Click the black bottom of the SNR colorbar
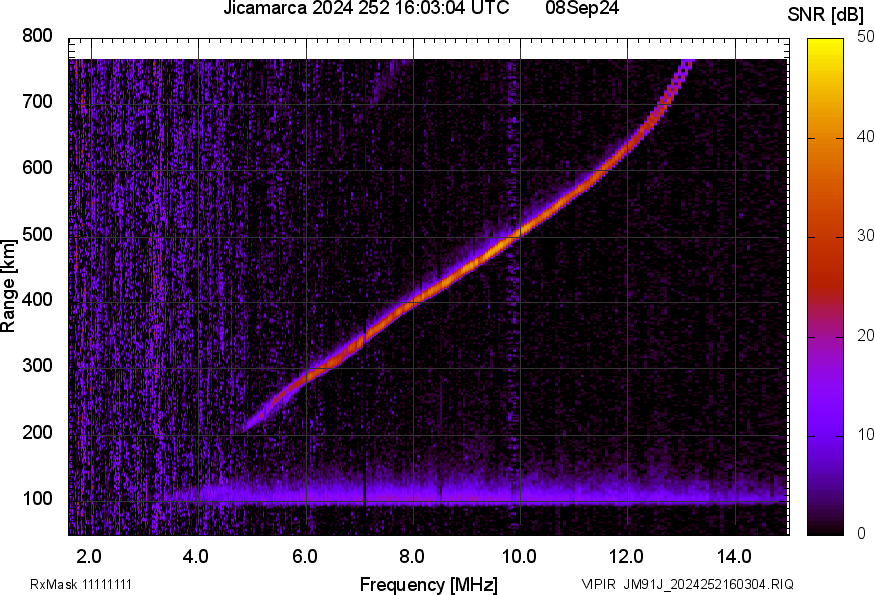The width and height of the screenshot is (874, 595). click(825, 529)
